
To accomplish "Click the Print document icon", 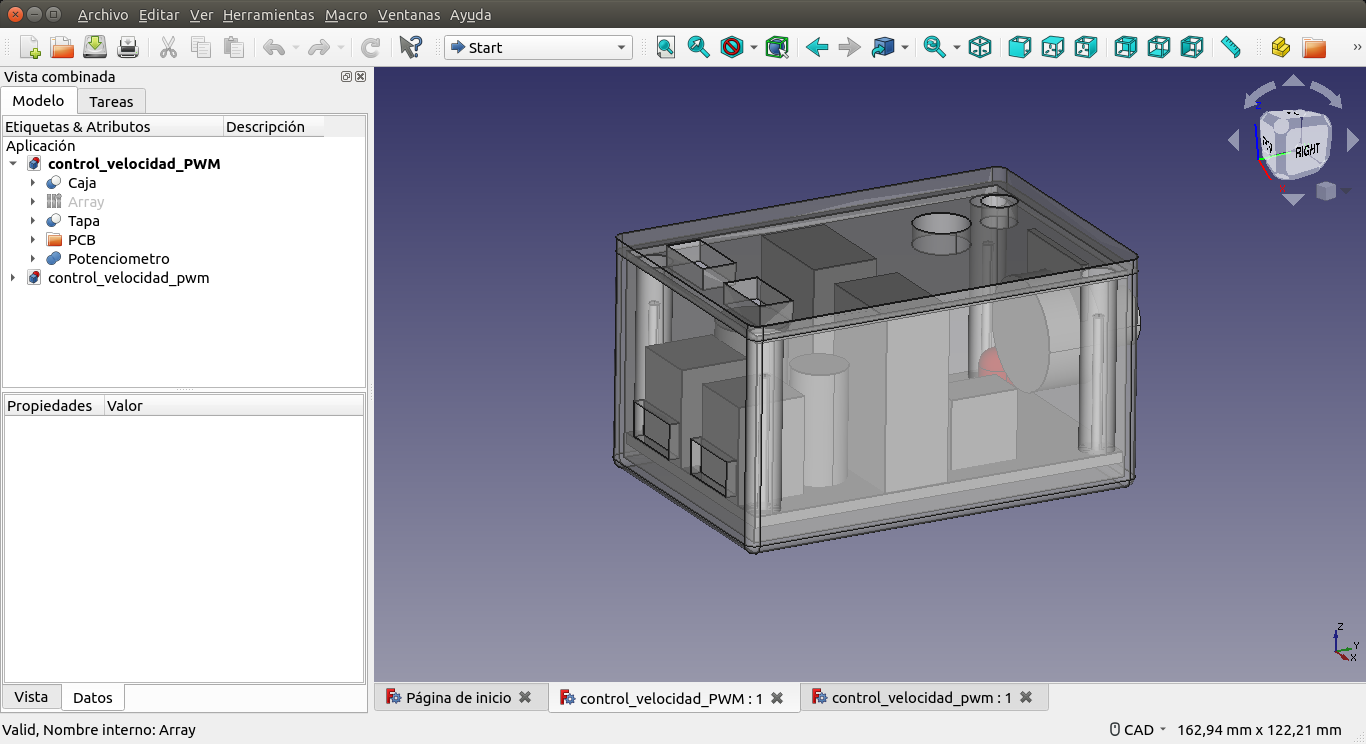I will (x=128, y=47).
